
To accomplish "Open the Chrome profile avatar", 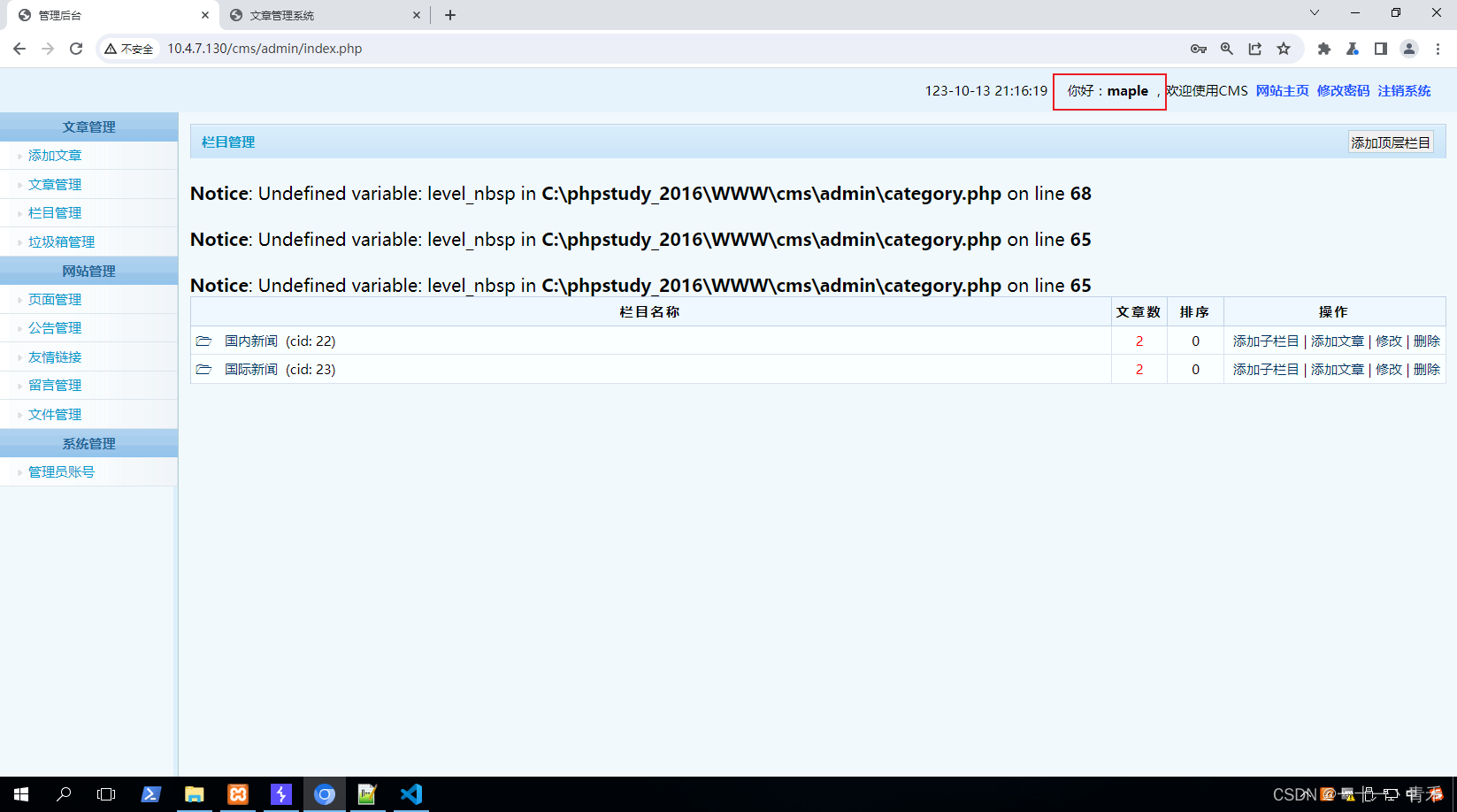I will [1409, 49].
